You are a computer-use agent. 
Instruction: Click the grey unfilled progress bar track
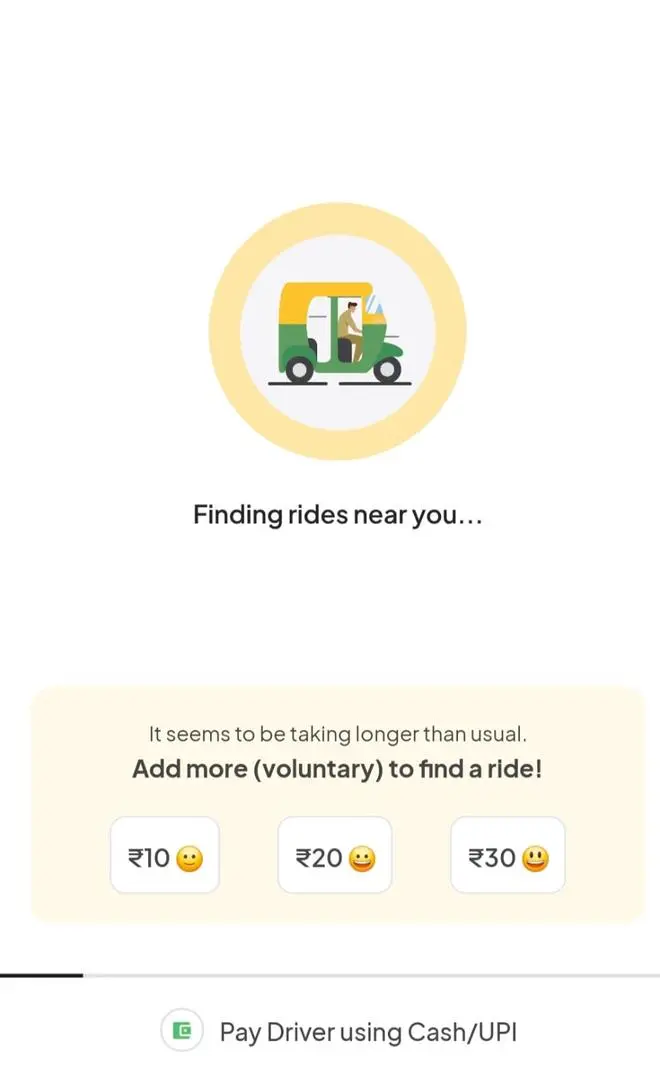click(x=371, y=975)
